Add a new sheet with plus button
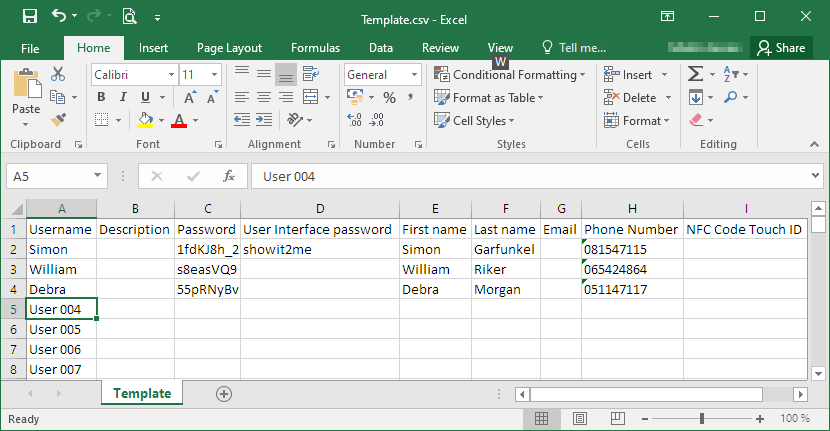The height and width of the screenshot is (431, 830). pyautogui.click(x=224, y=394)
